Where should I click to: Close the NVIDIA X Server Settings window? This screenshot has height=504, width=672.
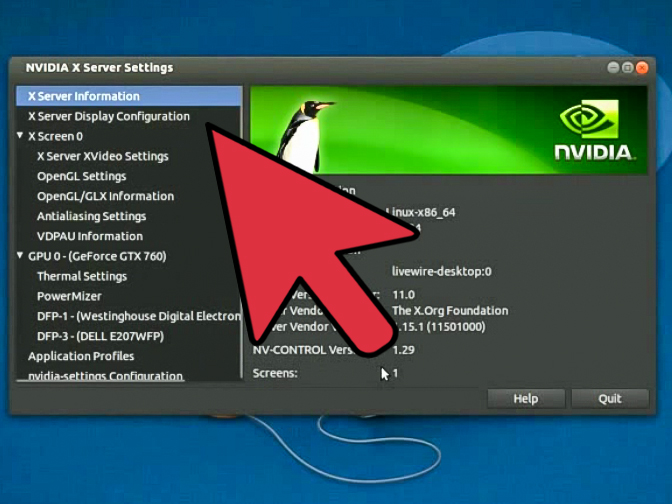pyautogui.click(x=642, y=68)
